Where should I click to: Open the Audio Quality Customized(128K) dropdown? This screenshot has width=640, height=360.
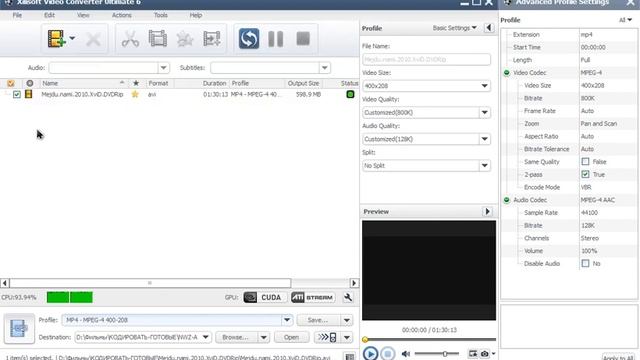click(484, 139)
